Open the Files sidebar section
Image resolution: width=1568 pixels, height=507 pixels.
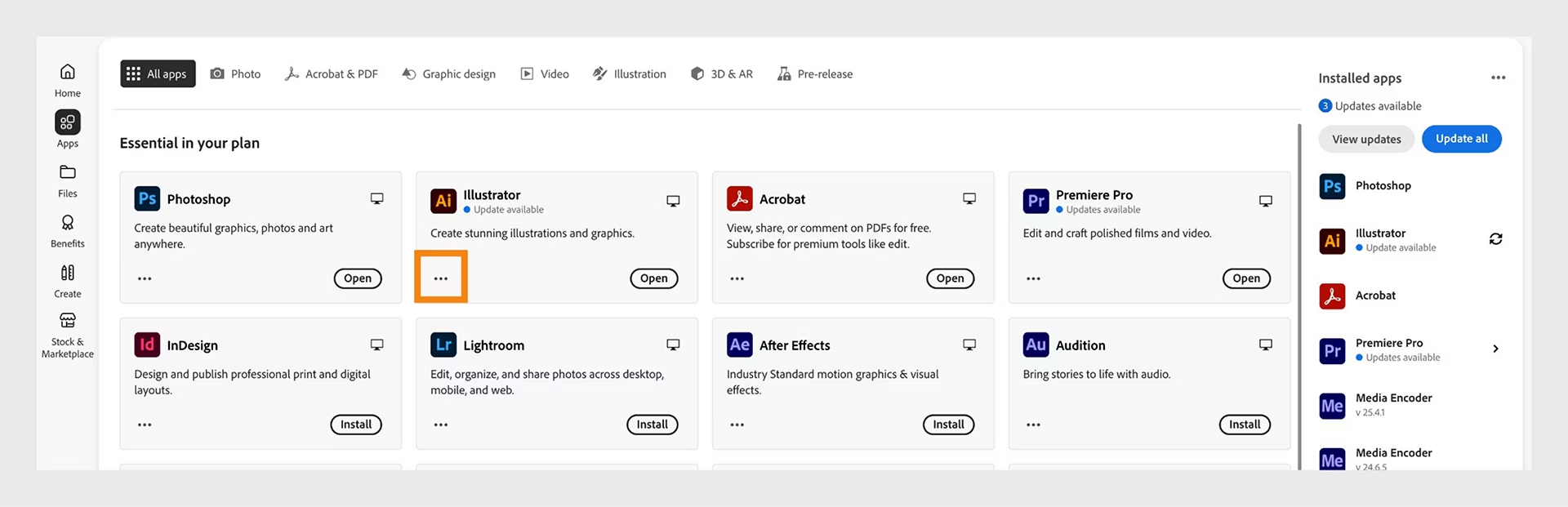(68, 180)
